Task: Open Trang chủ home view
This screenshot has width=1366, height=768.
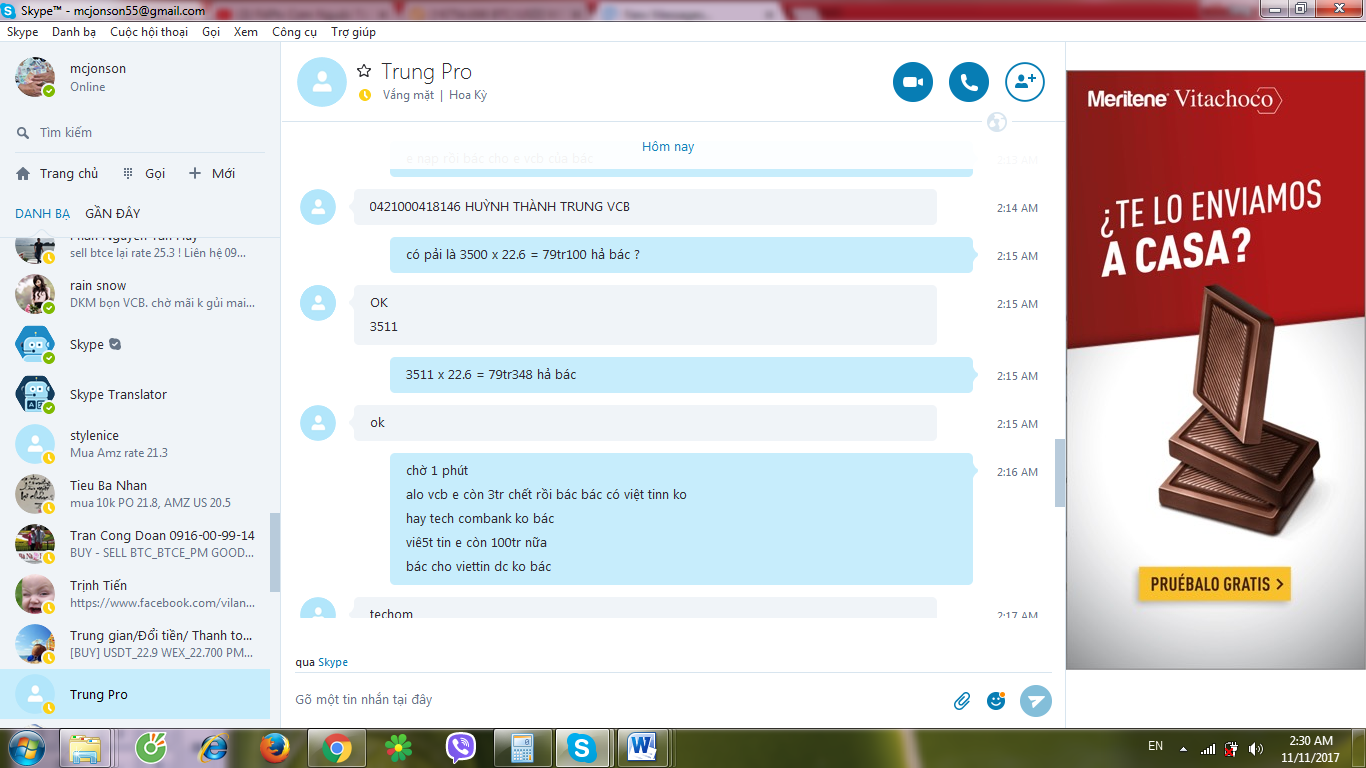Action: [57, 173]
